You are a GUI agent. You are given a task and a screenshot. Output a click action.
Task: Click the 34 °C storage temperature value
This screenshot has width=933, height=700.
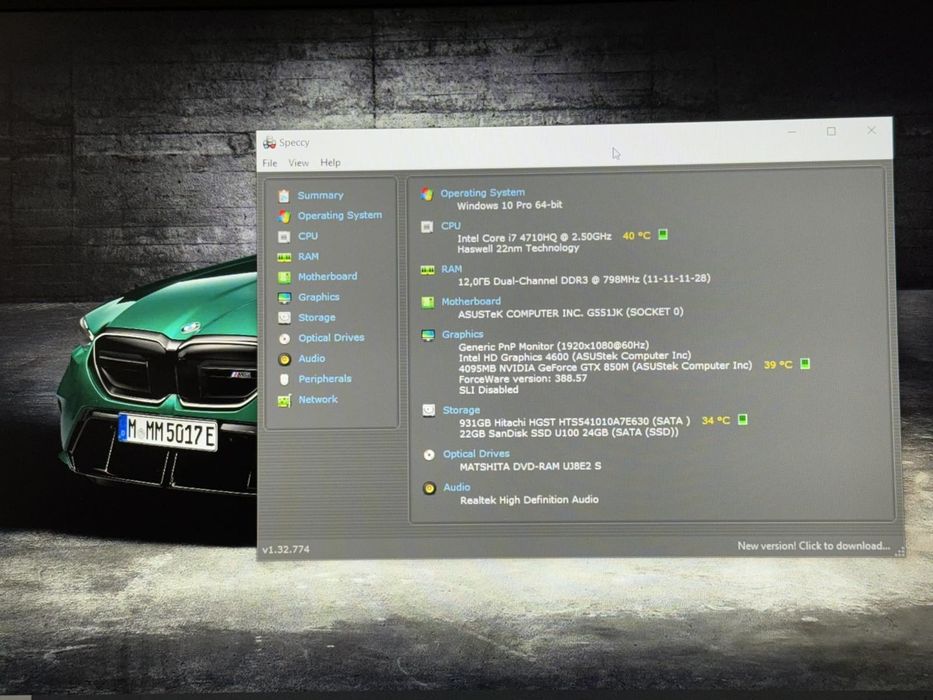716,420
